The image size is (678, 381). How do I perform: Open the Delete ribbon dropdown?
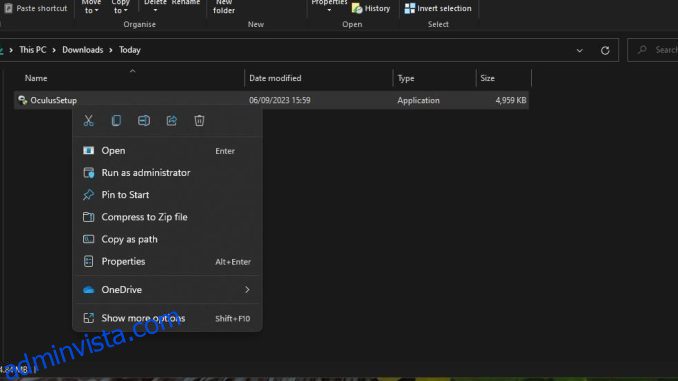click(x=155, y=5)
